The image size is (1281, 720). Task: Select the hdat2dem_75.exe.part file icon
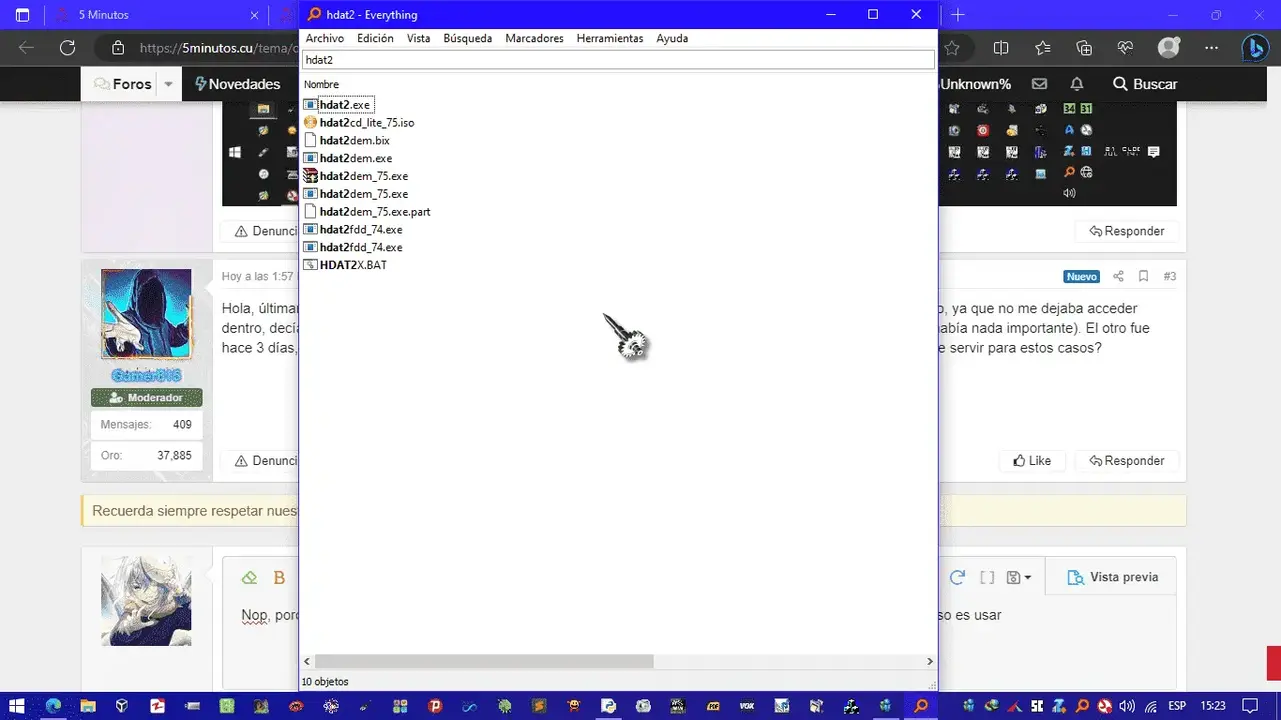click(x=310, y=212)
